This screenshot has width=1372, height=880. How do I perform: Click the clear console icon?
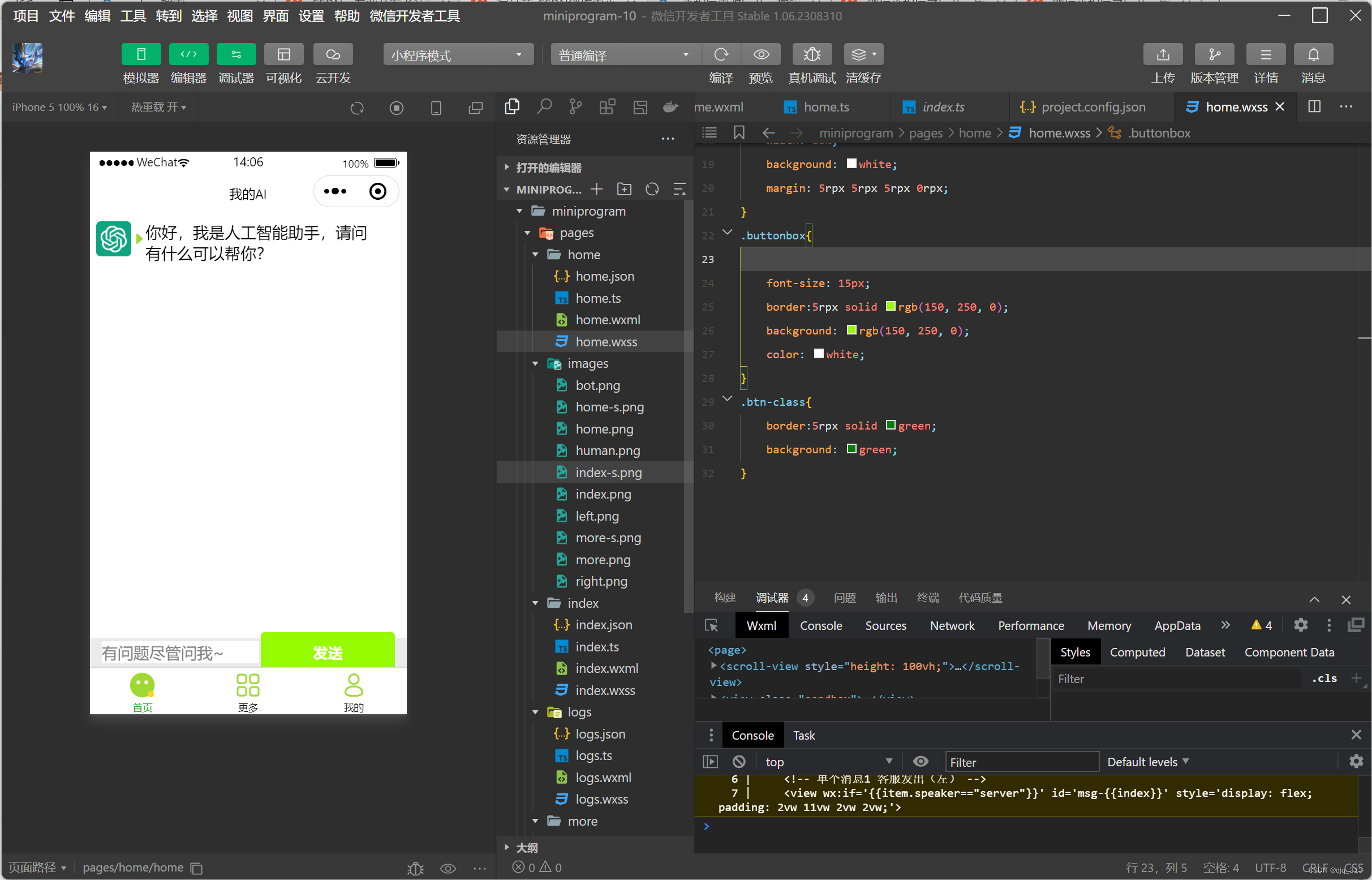738,762
